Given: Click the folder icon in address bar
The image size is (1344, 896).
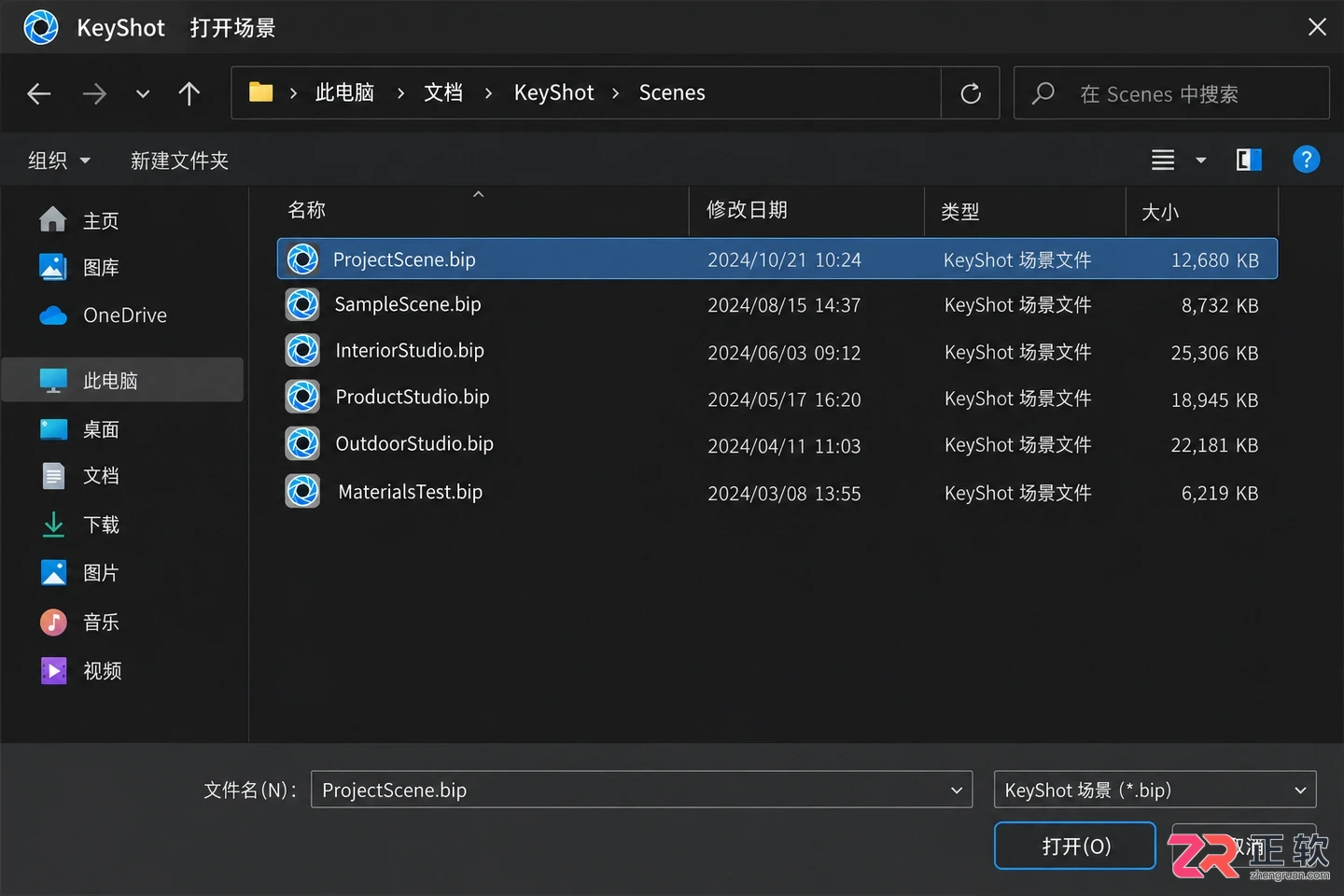Looking at the screenshot, I should pyautogui.click(x=260, y=92).
